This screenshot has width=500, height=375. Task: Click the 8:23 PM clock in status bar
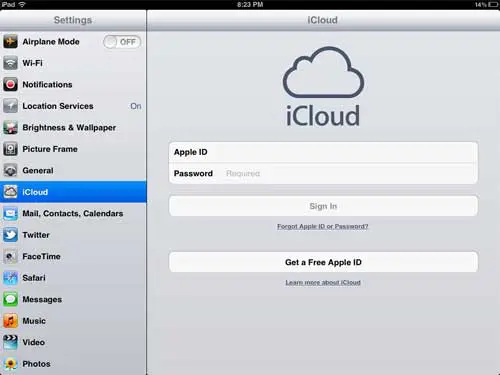coord(250,4)
